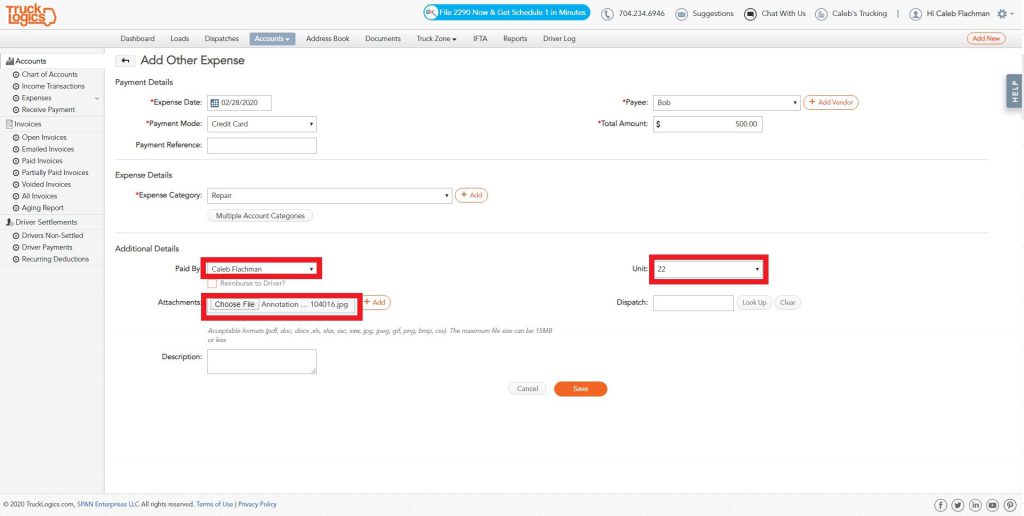This screenshot has height=516, width=1024.
Task: Click the Suggestions envelope icon
Action: (681, 14)
